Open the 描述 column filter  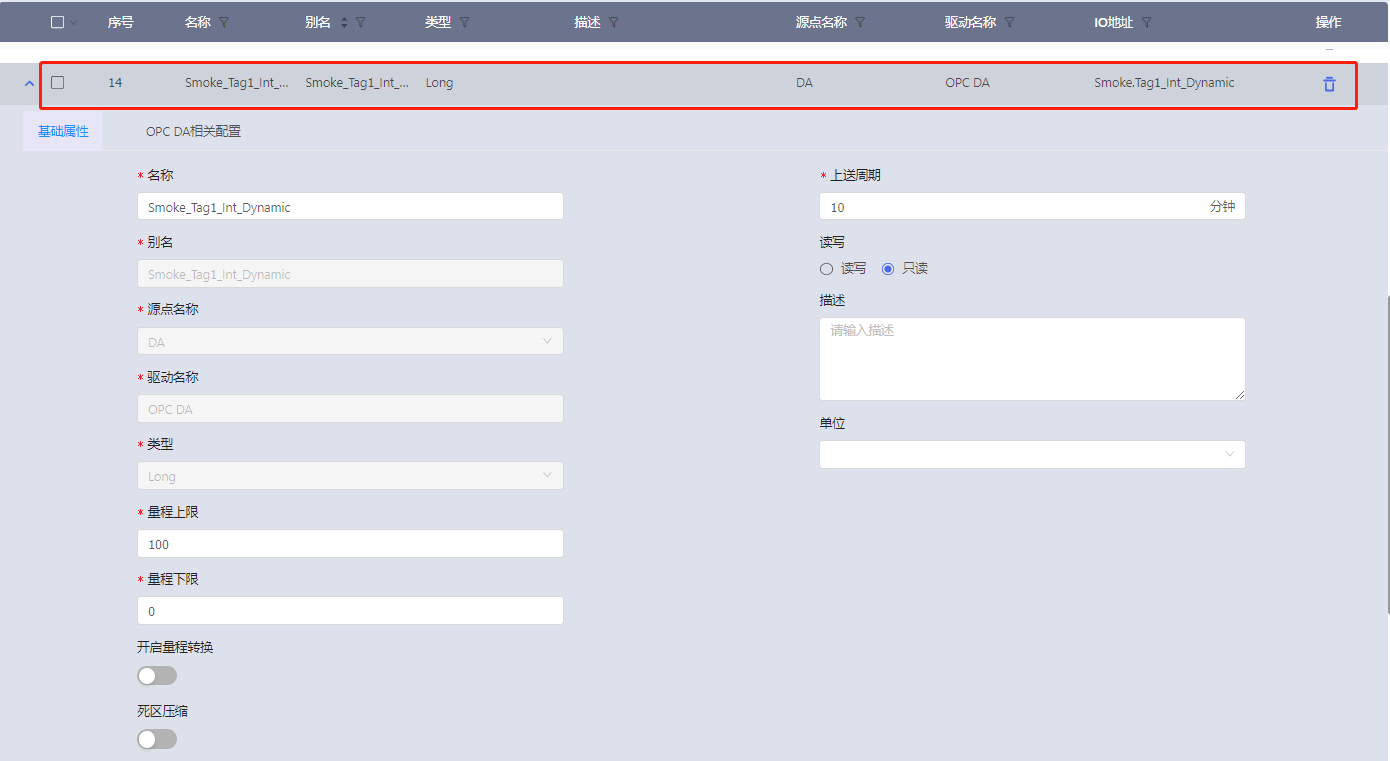pos(614,22)
